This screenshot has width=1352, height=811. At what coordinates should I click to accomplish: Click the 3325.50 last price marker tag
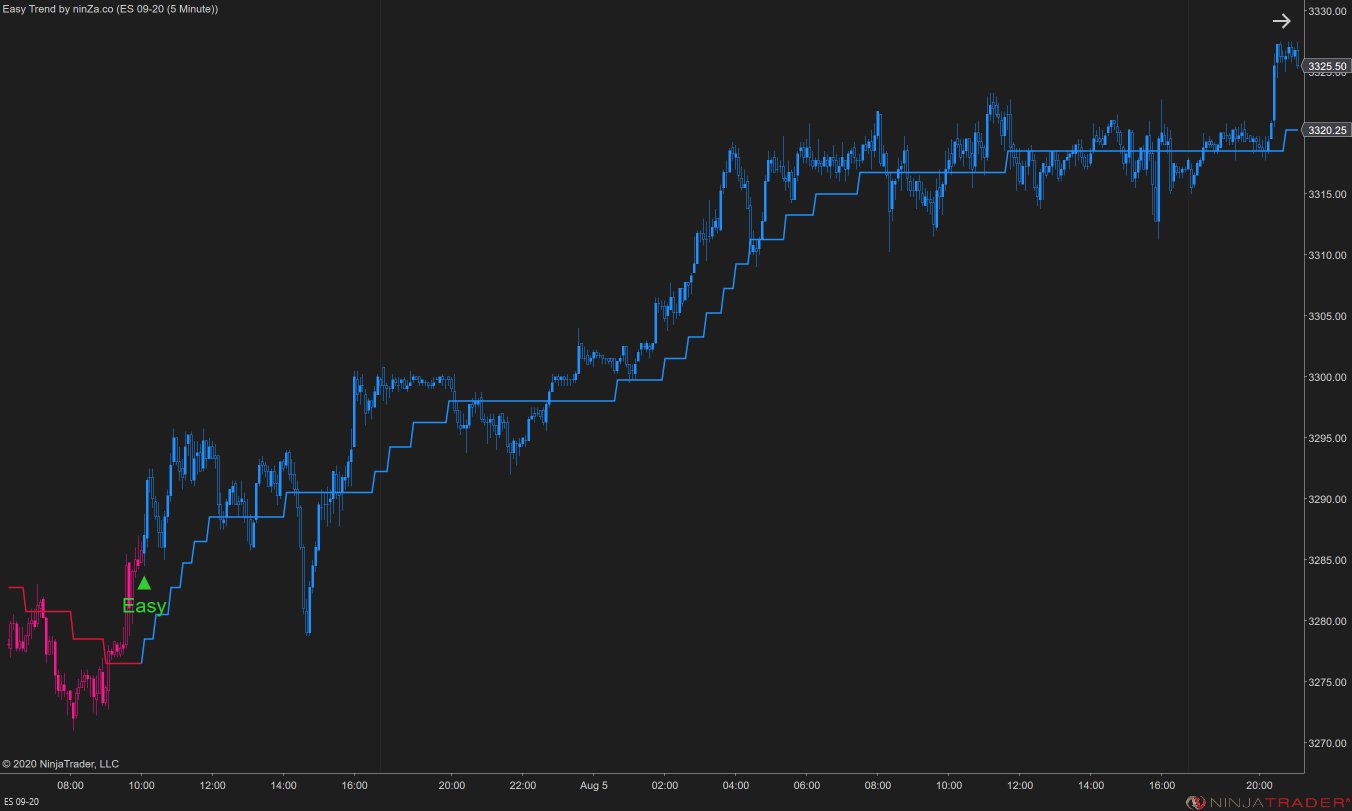1328,66
